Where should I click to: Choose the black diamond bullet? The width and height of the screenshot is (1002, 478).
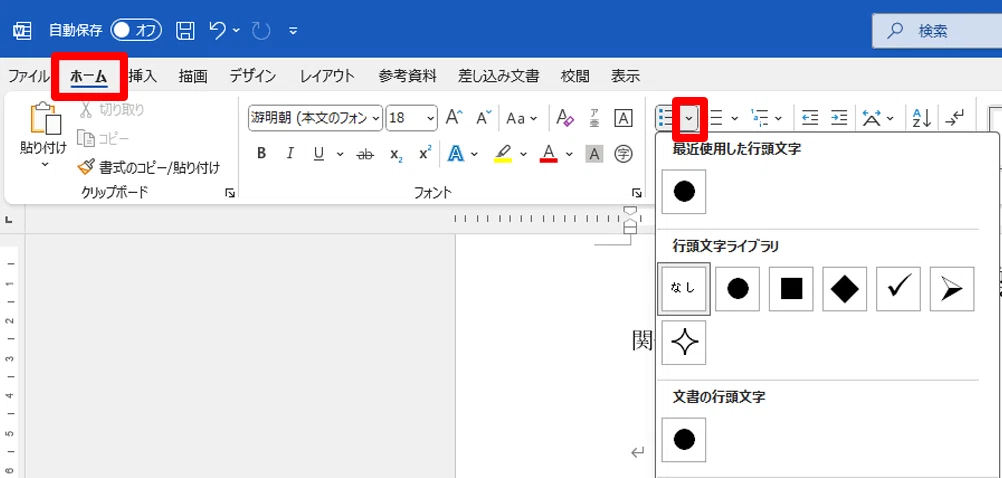(x=845, y=289)
